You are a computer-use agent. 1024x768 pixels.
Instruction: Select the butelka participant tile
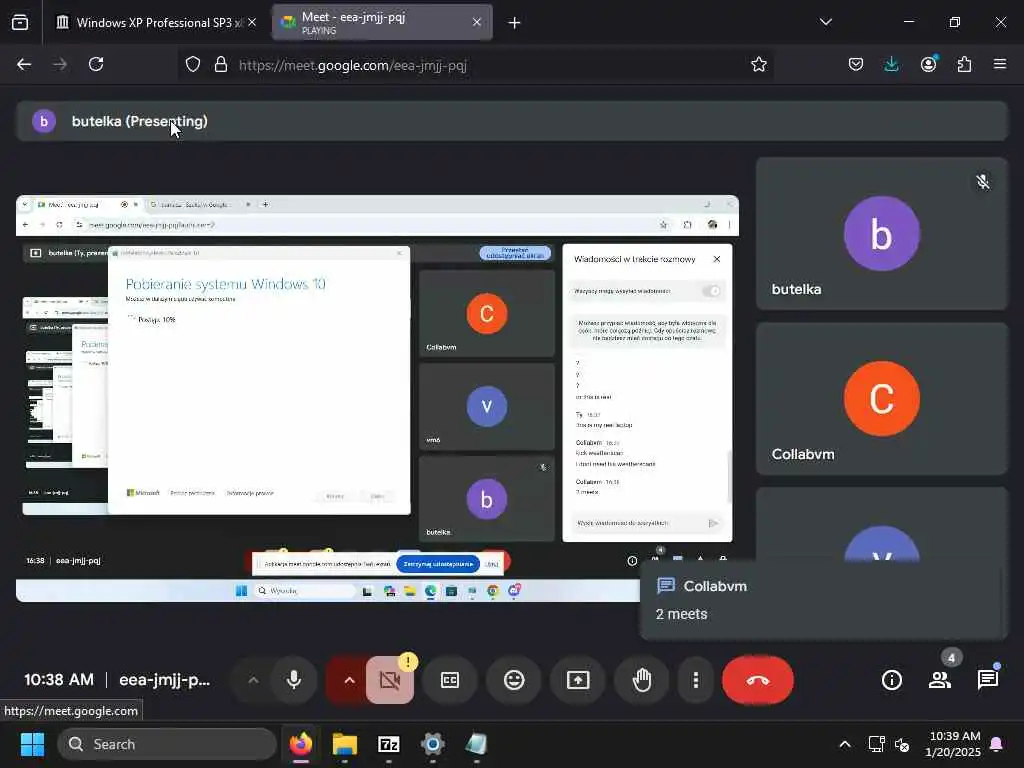(x=882, y=234)
